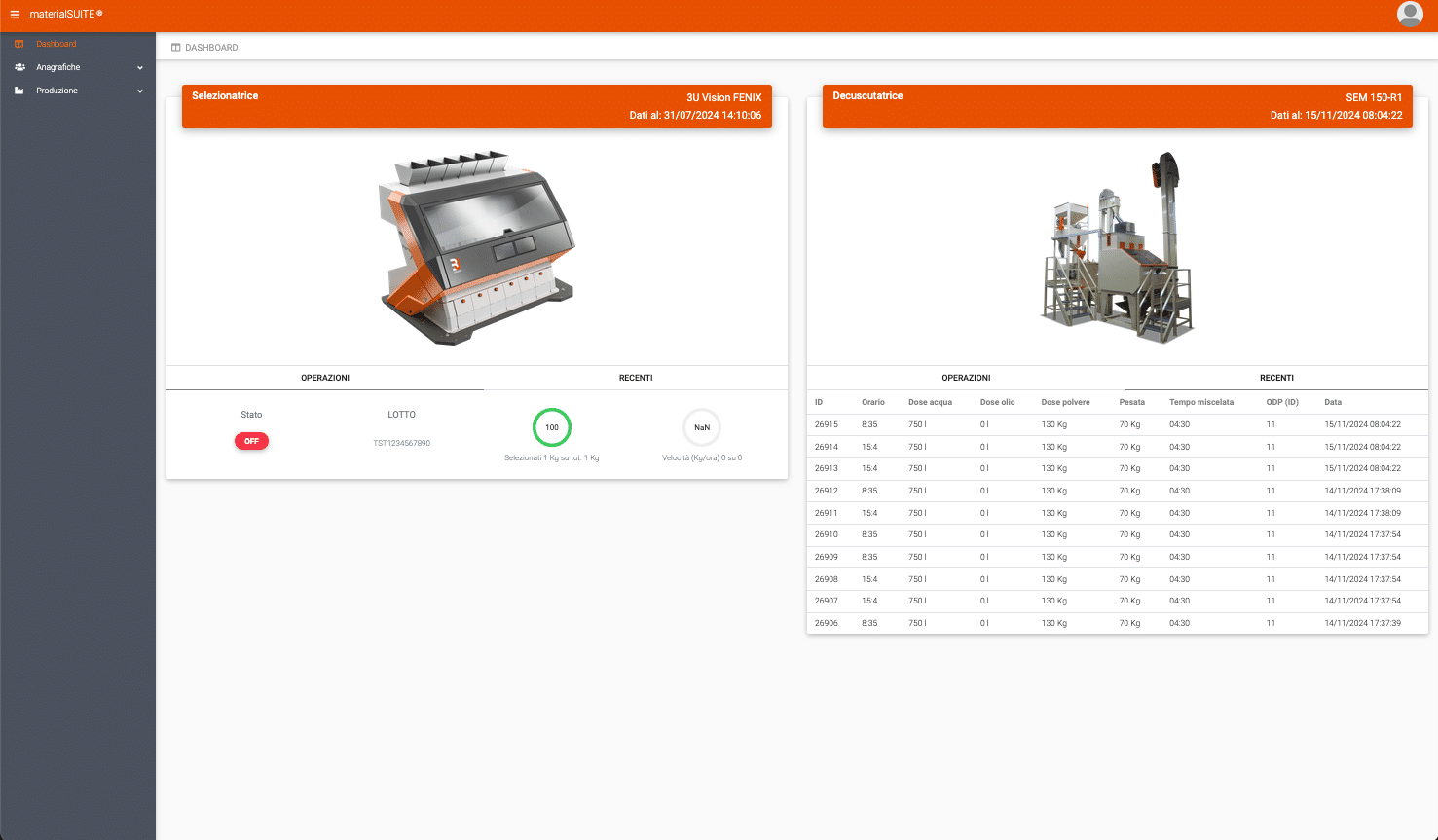
Task: Expand the Produzione menu chevron
Action: pyautogui.click(x=140, y=91)
